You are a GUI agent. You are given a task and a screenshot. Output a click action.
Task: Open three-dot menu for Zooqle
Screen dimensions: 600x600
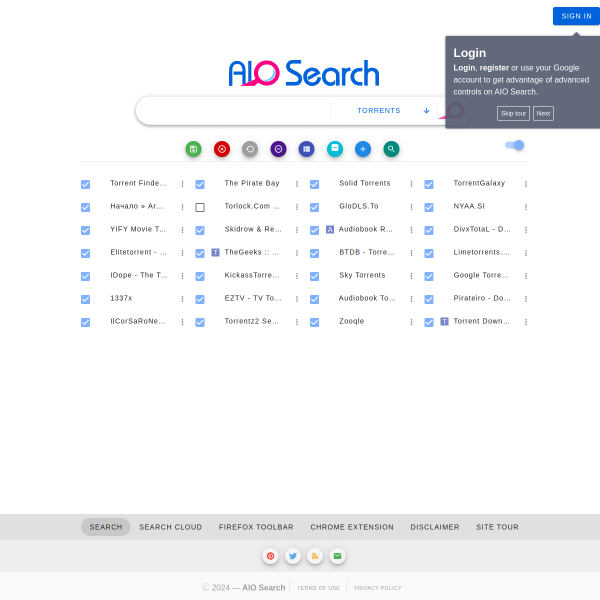coord(411,322)
